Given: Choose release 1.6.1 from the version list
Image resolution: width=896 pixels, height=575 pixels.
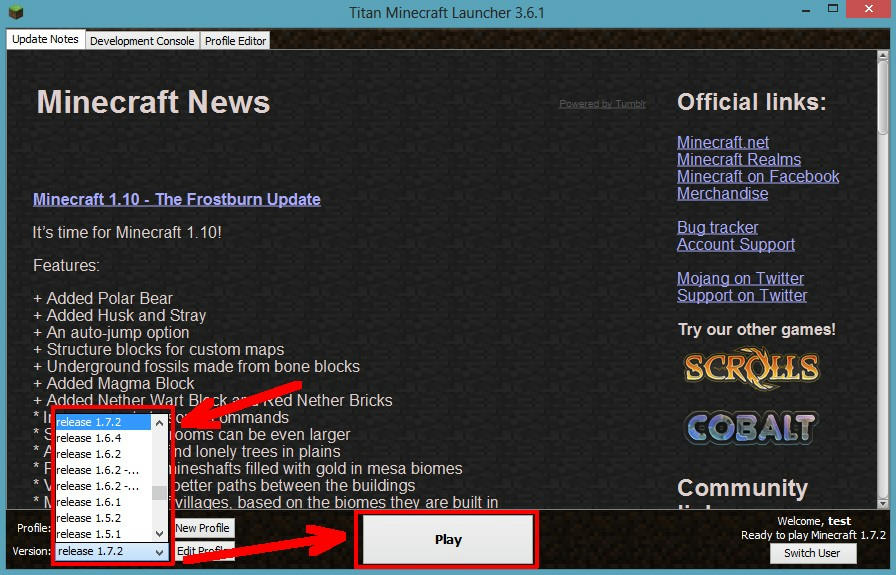Looking at the screenshot, I should tap(103, 502).
